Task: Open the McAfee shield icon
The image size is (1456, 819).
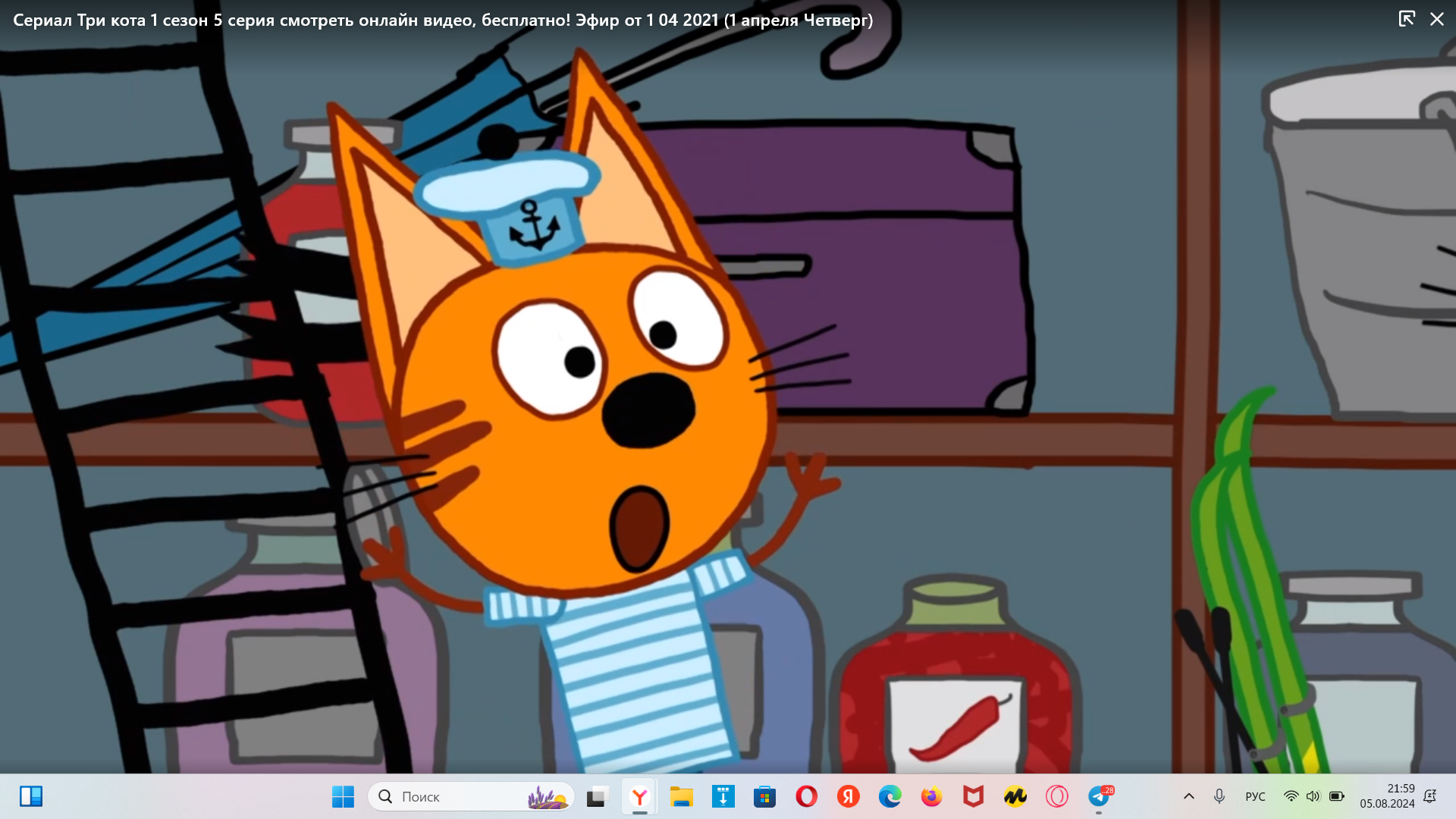Action: 974,796
